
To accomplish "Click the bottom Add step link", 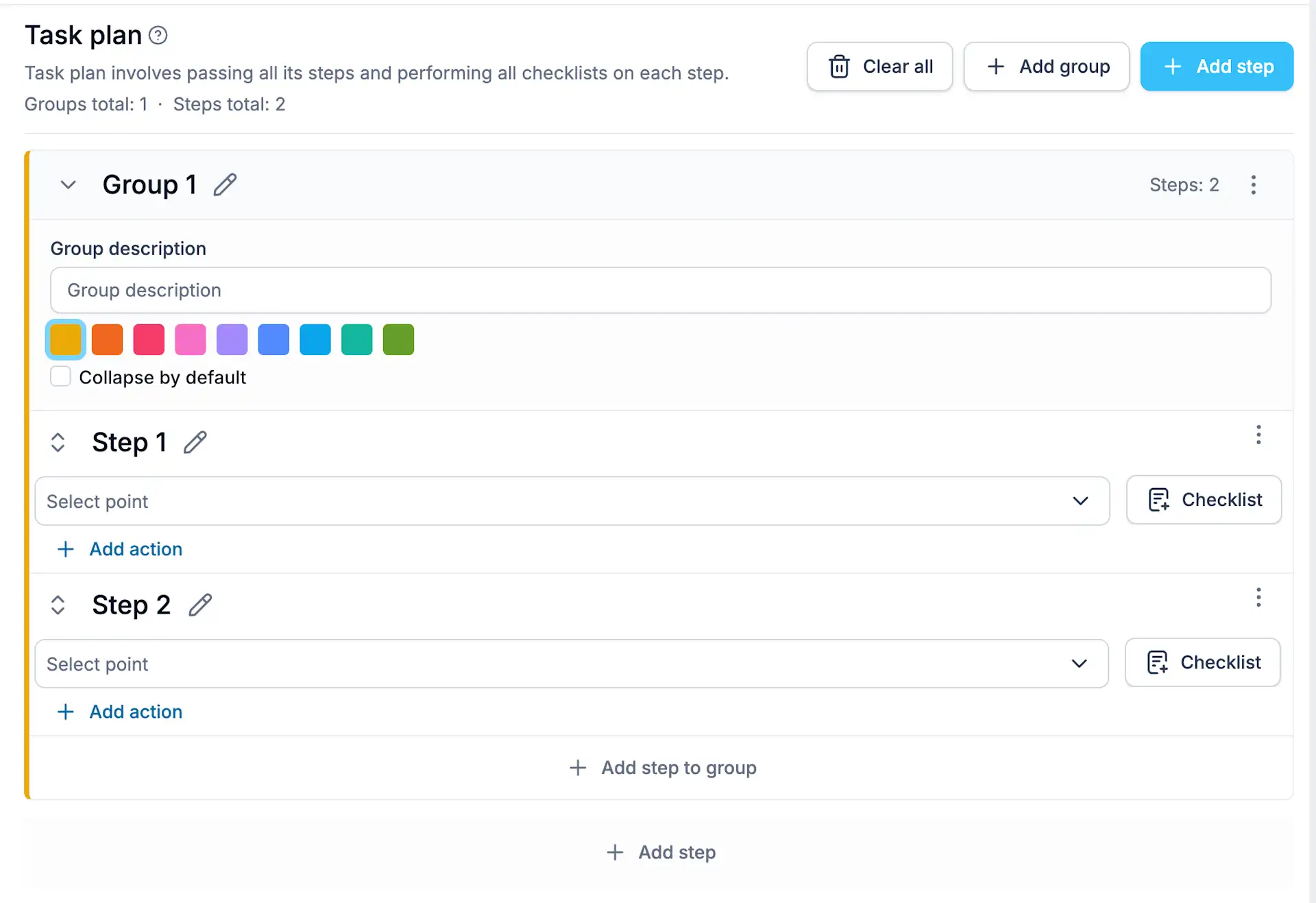I will coord(661,852).
